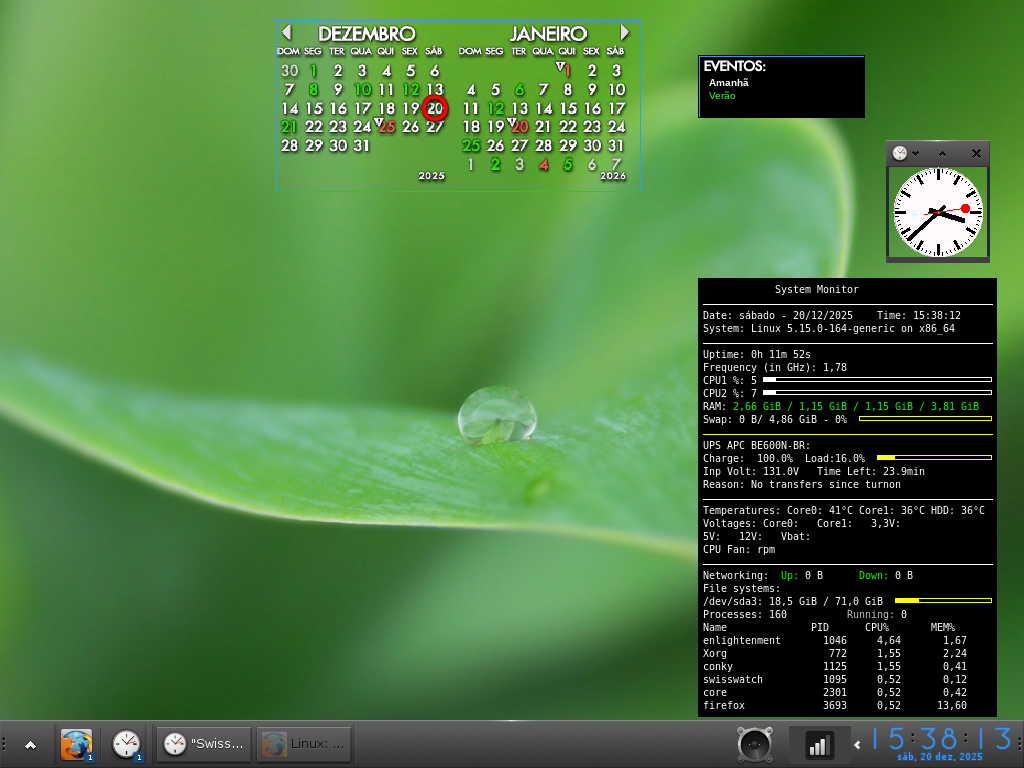Click the analog swisswatch clock face
This screenshot has width=1024, height=768.
click(937, 211)
